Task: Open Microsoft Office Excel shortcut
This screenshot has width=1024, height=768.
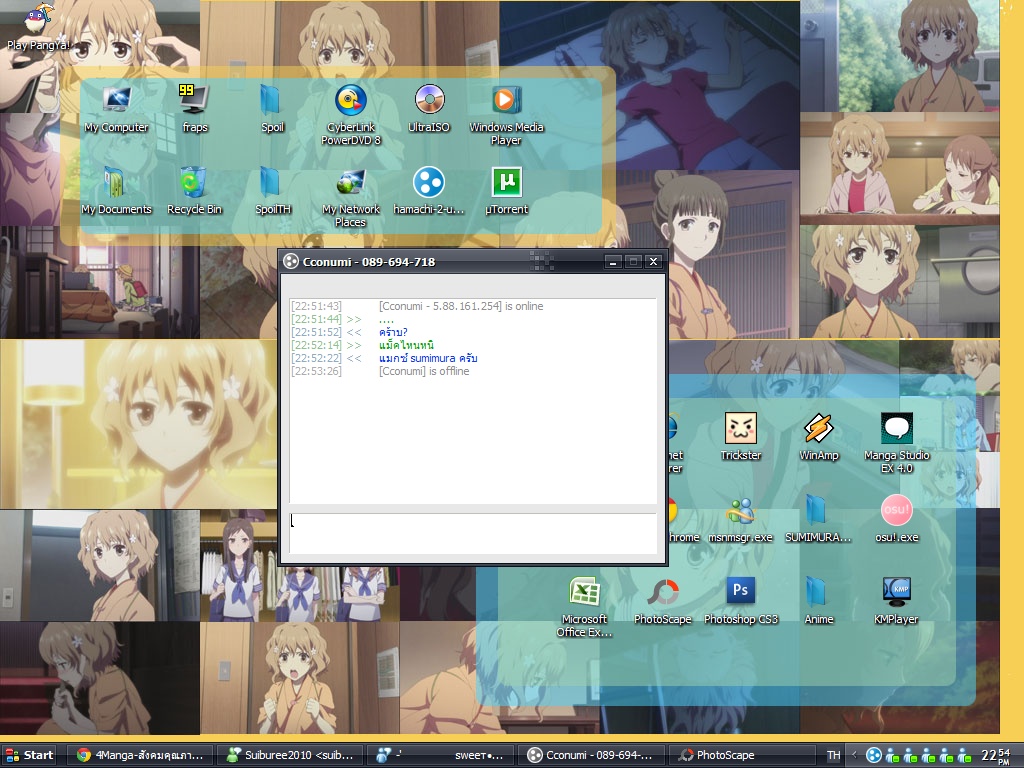Action: [x=584, y=607]
